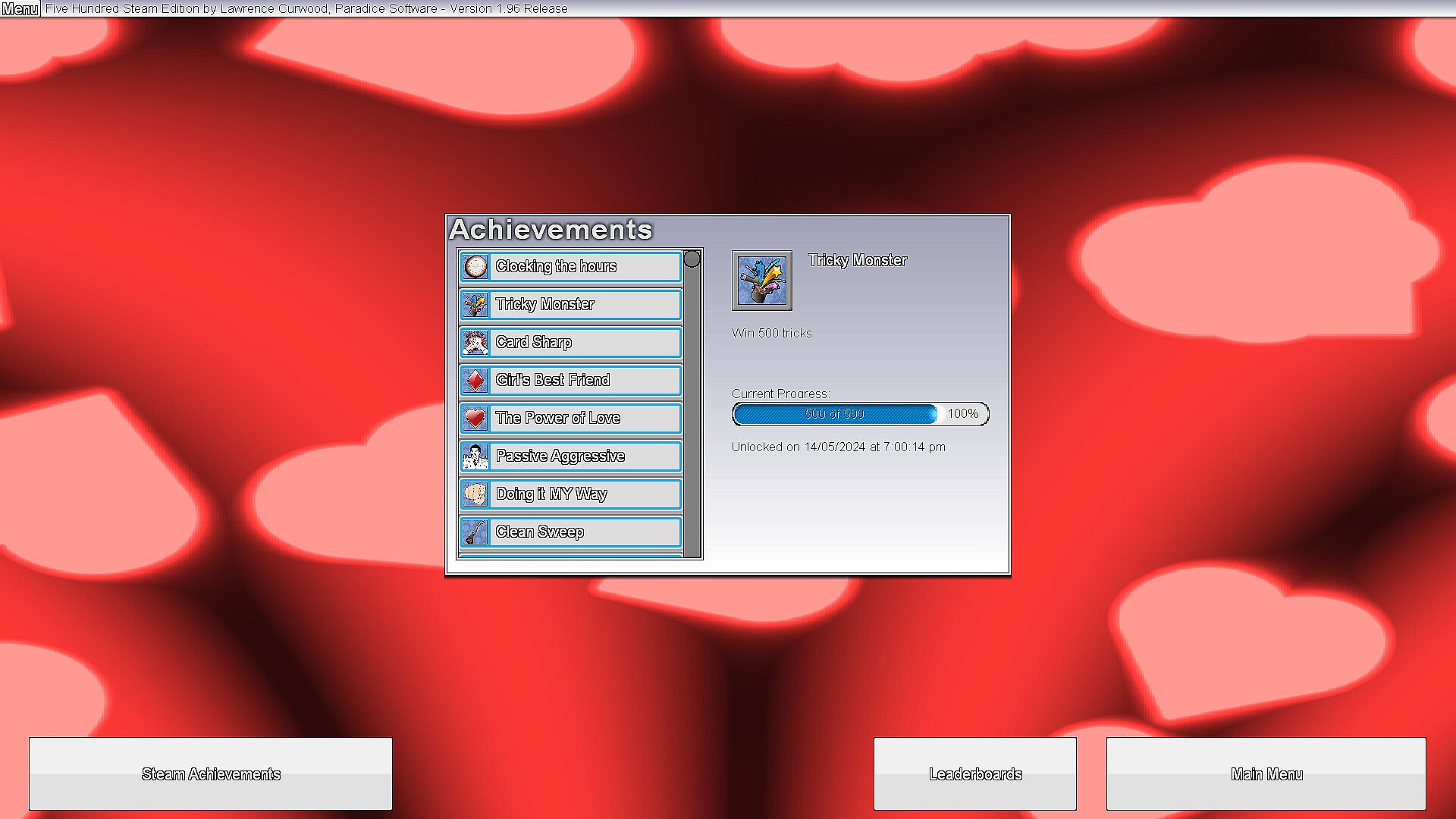Image resolution: width=1456 pixels, height=819 pixels.
Task: Click the fist icon for Doing it MY Way
Action: click(x=475, y=494)
